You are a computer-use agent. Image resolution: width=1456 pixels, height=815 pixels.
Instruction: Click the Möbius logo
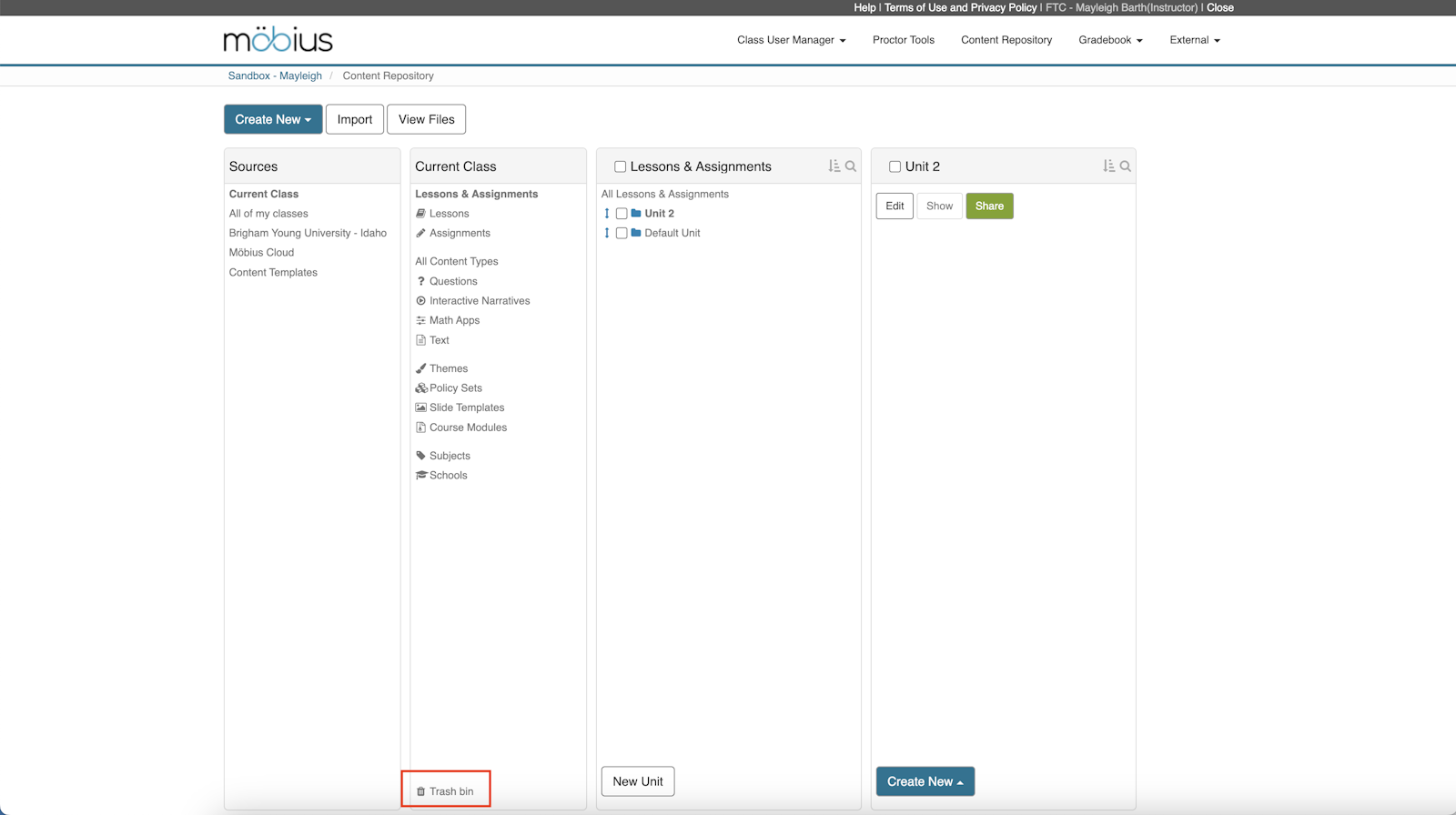tap(278, 40)
